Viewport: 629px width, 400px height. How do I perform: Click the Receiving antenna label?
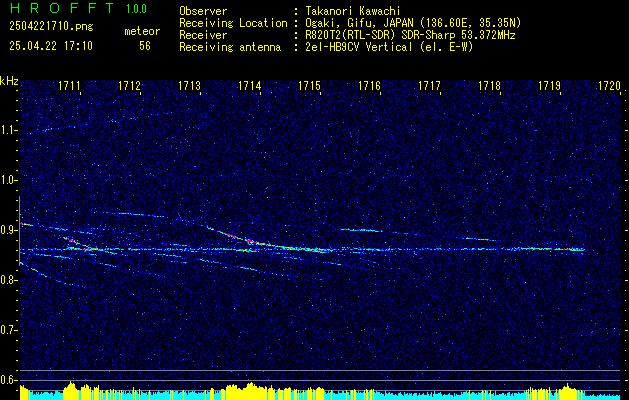click(x=230, y=47)
